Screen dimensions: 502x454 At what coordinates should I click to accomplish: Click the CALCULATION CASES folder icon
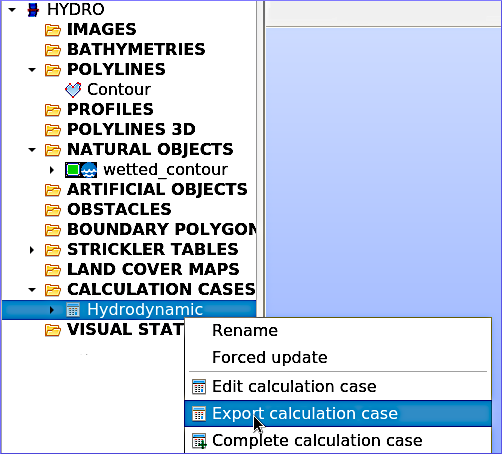(x=53, y=290)
